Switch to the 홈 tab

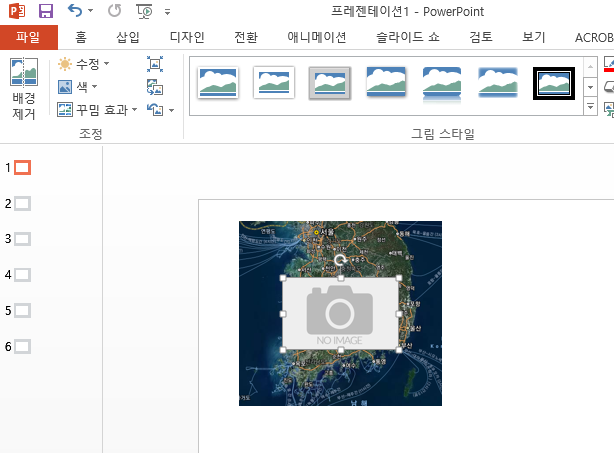pyautogui.click(x=81, y=37)
